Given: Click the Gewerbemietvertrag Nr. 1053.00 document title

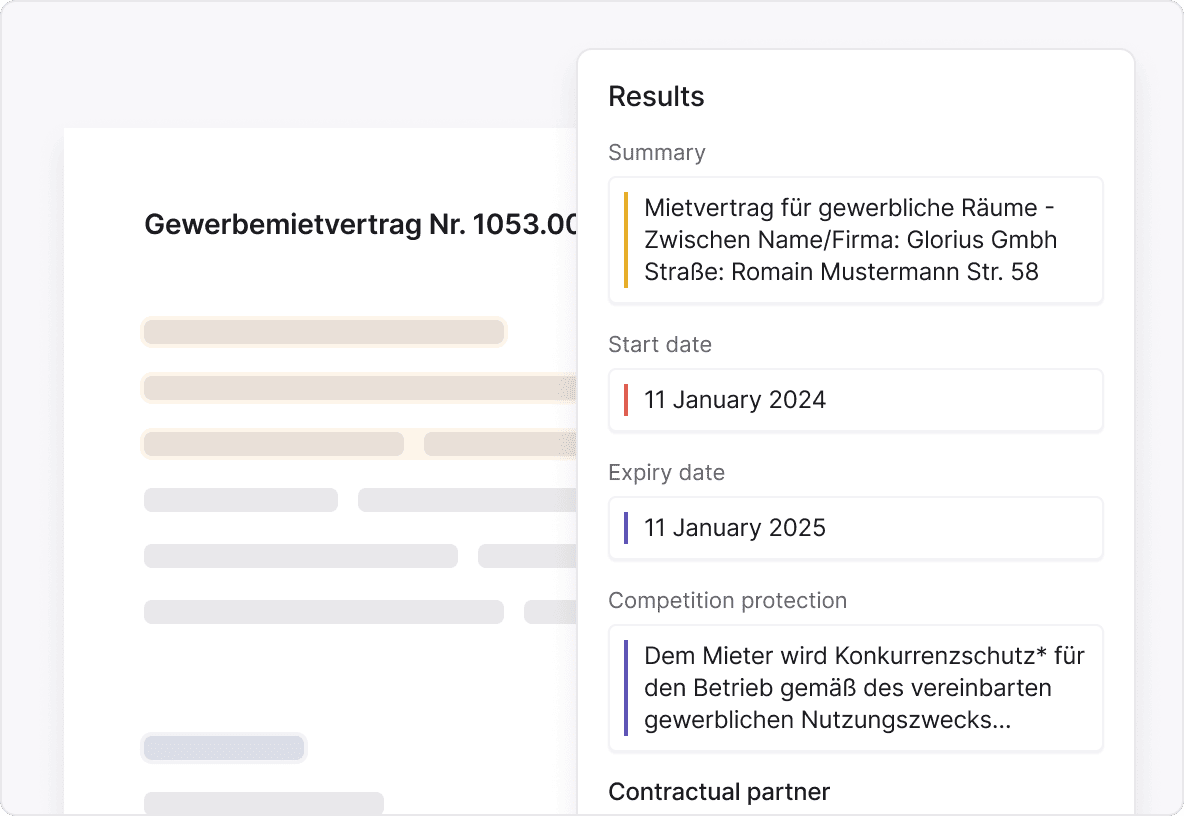Looking at the screenshot, I should tap(361, 224).
